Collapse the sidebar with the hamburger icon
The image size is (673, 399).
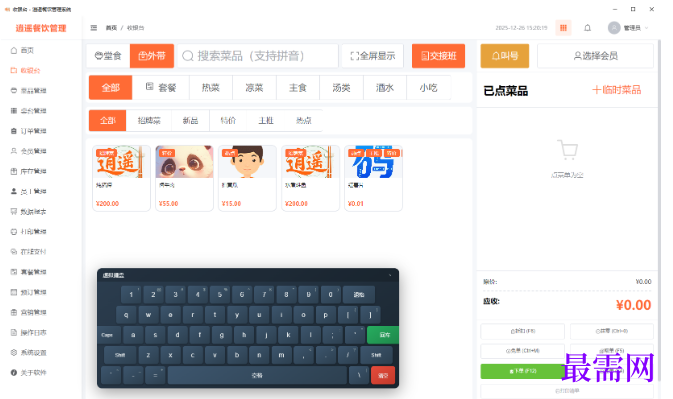94,28
